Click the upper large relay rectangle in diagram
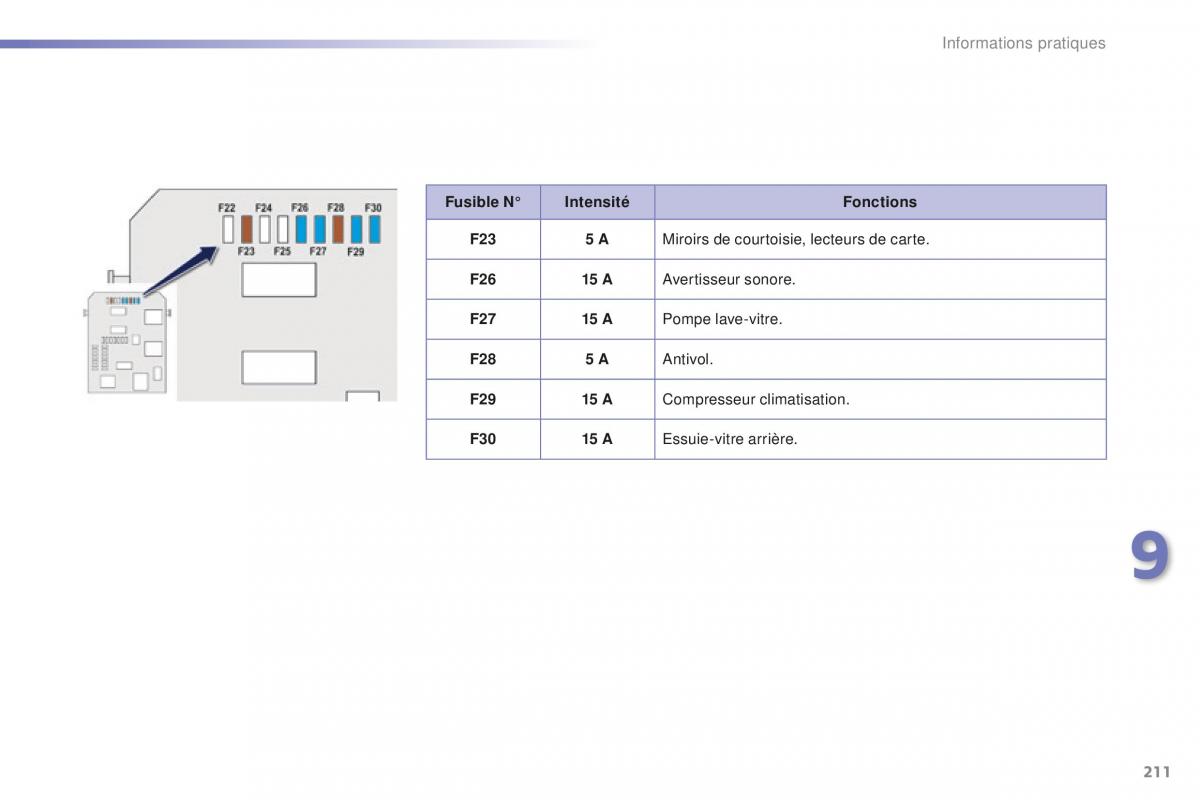 (279, 280)
